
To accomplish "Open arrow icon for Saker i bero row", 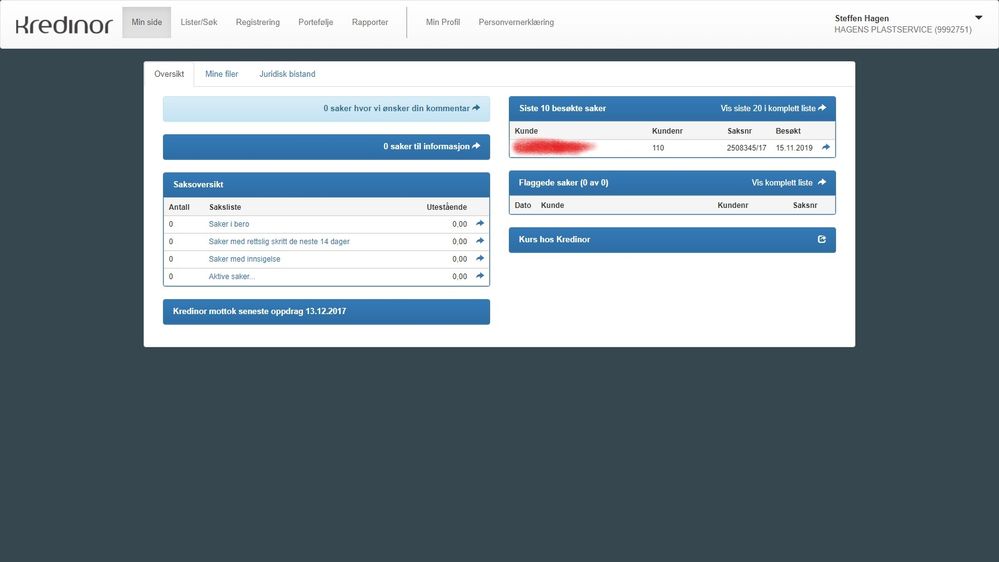I will point(480,224).
